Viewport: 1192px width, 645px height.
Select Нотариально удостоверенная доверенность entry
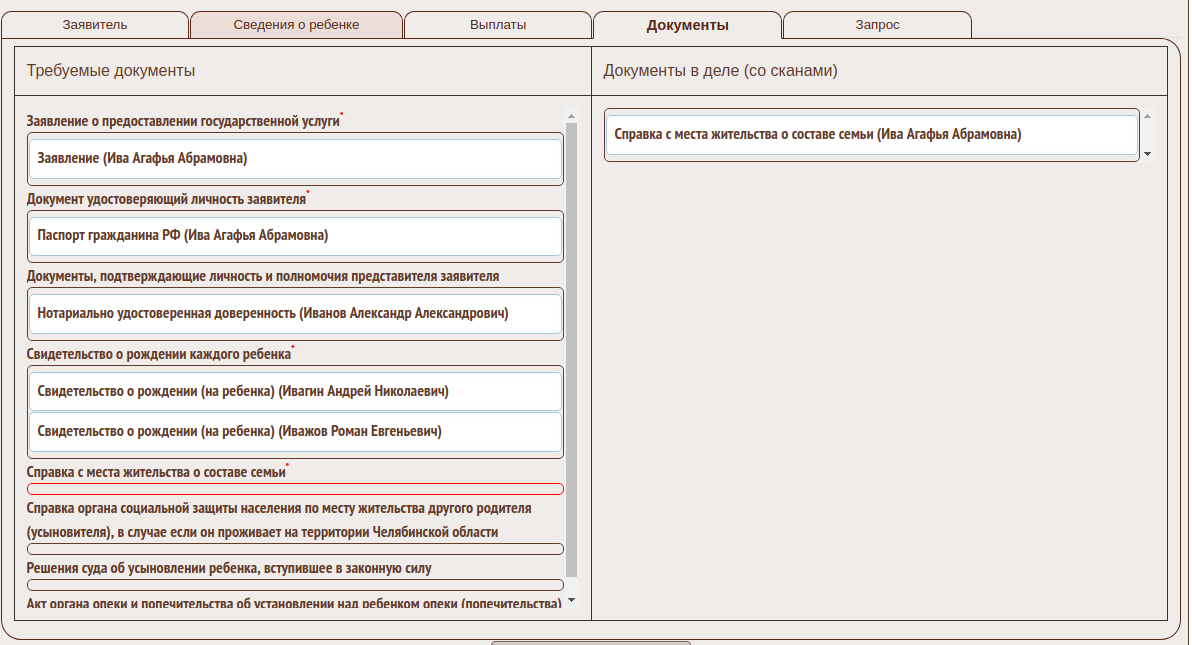point(295,314)
